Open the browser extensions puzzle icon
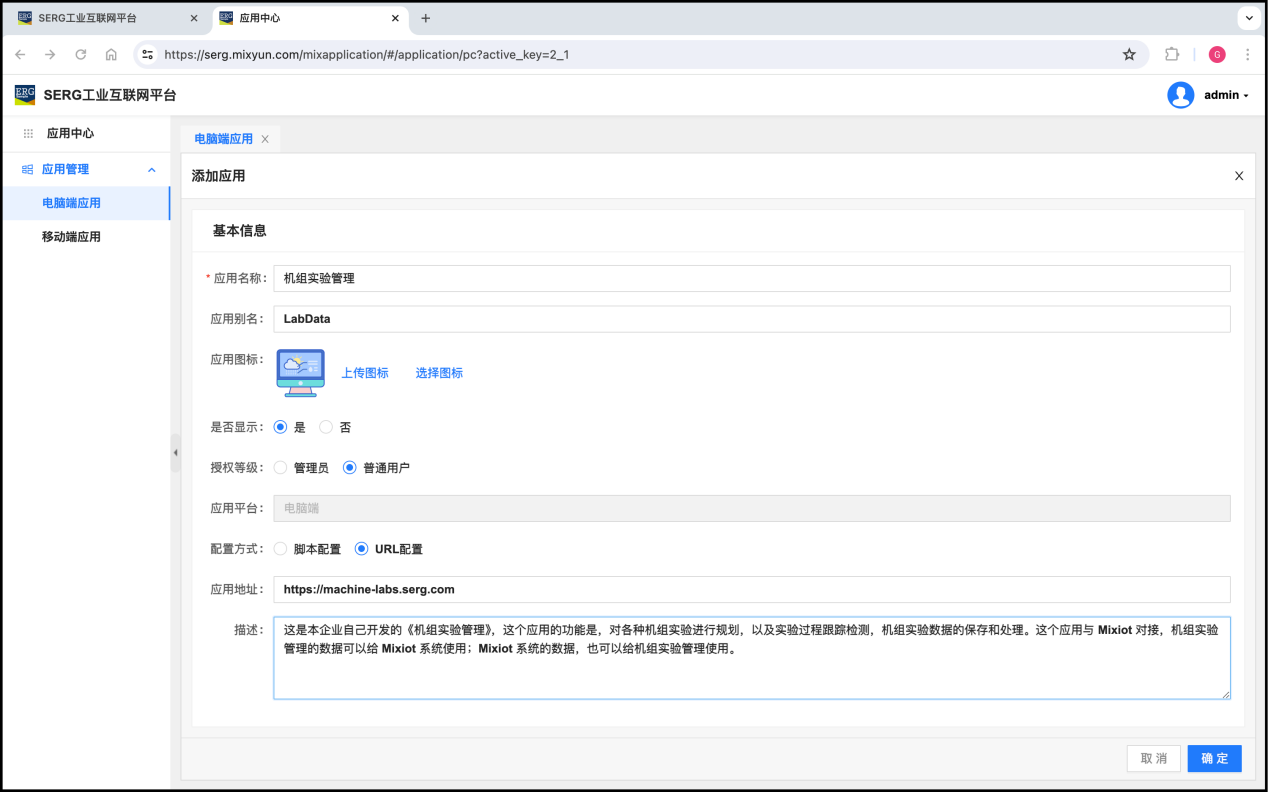 click(1172, 55)
